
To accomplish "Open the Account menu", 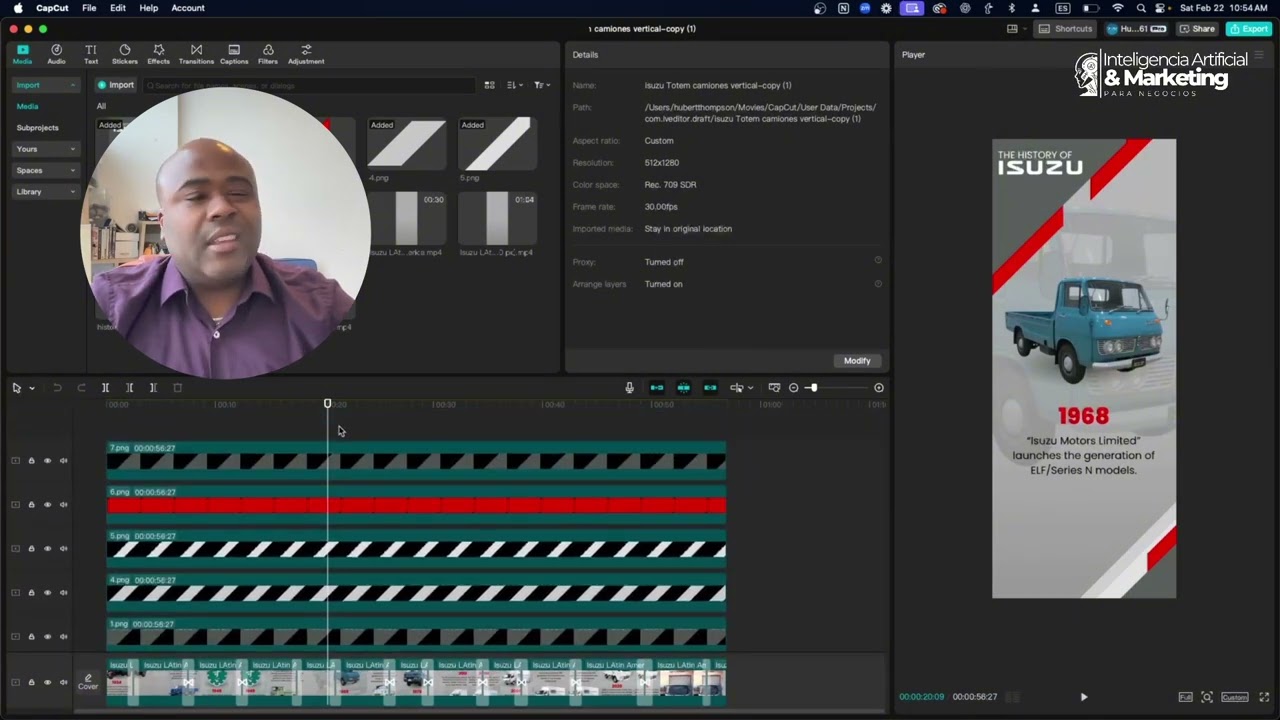I will point(188,8).
